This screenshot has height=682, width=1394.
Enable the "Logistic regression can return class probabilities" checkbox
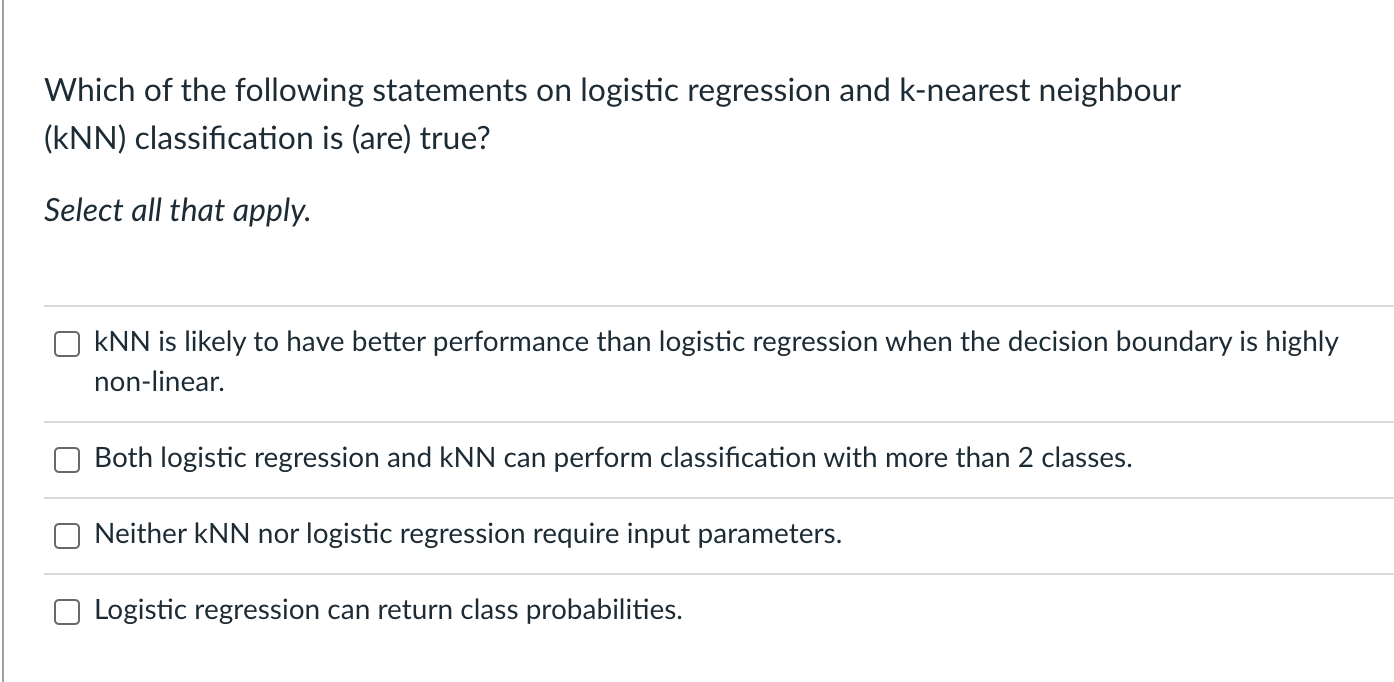pyautogui.click(x=67, y=612)
